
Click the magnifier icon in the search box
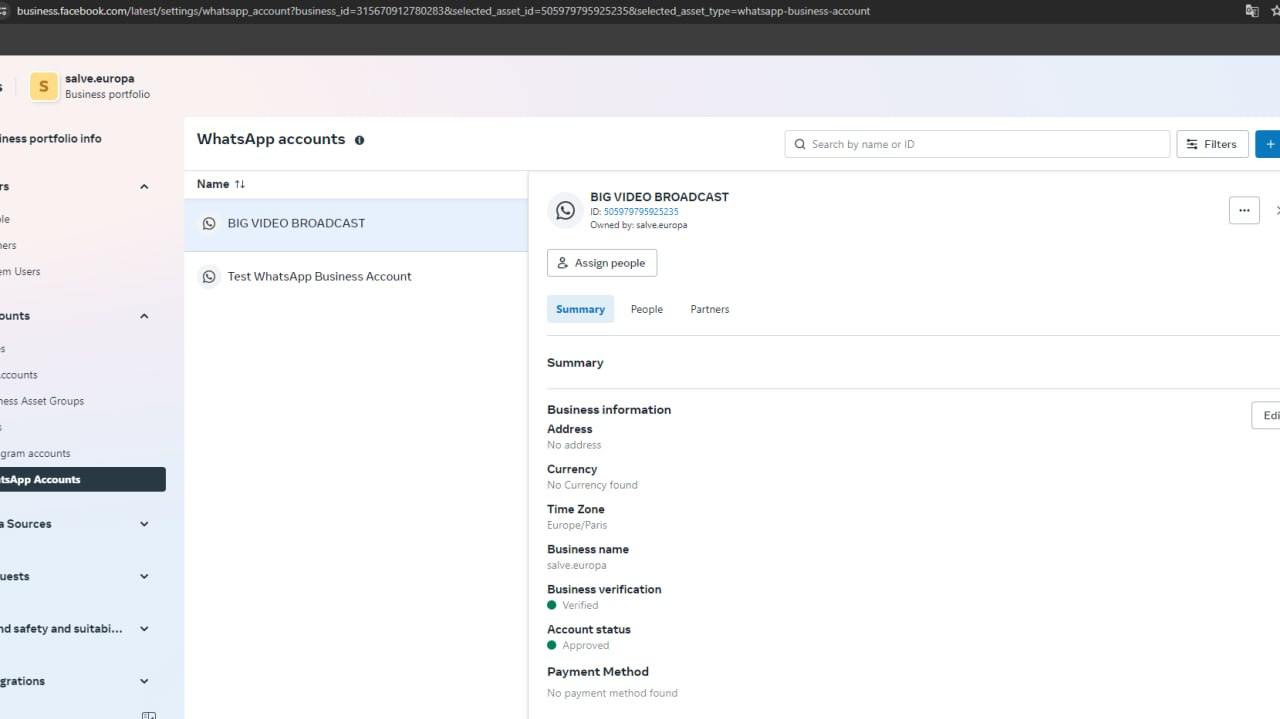pos(800,144)
